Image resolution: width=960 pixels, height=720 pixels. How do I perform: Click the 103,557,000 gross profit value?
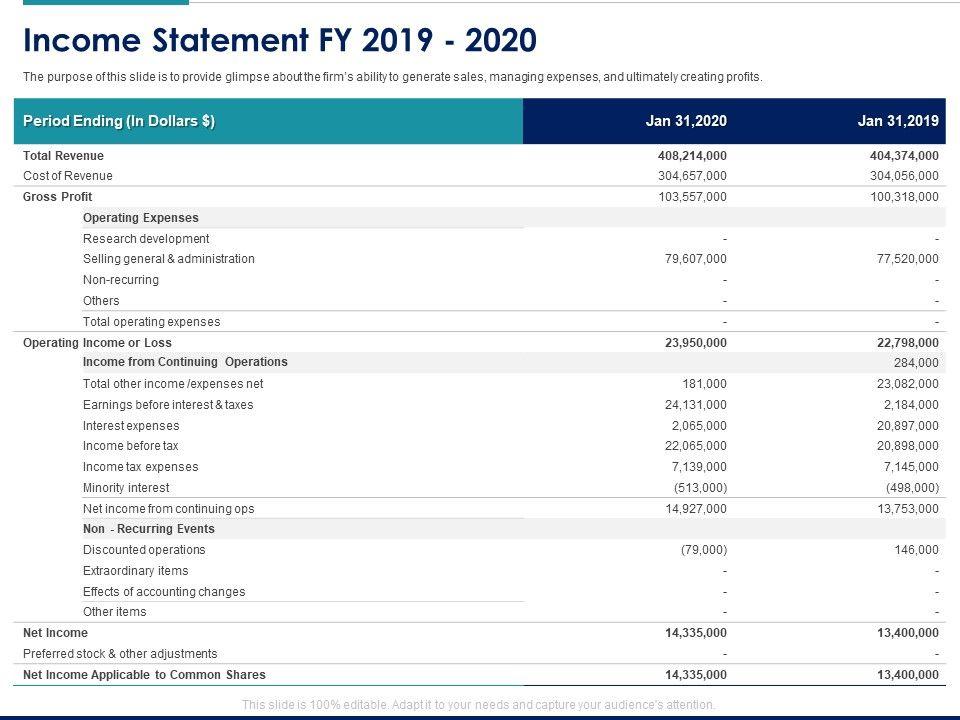pyautogui.click(x=692, y=197)
